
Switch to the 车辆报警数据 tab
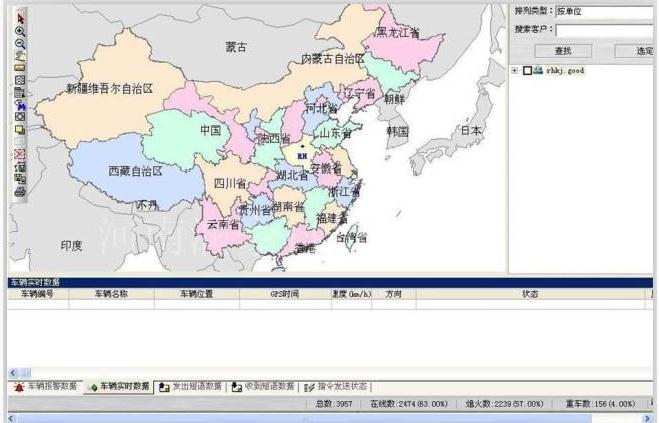pos(46,386)
